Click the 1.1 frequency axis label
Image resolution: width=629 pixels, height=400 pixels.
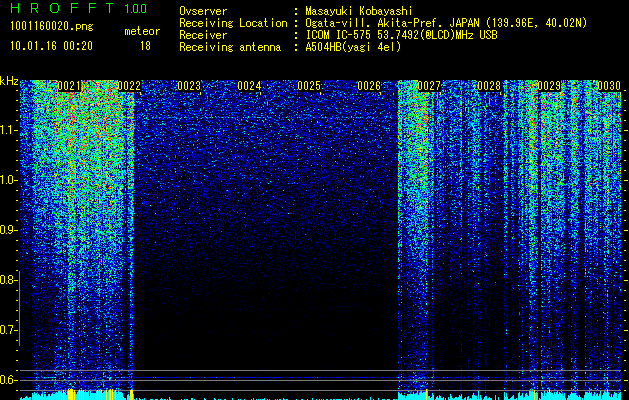(x=8, y=130)
